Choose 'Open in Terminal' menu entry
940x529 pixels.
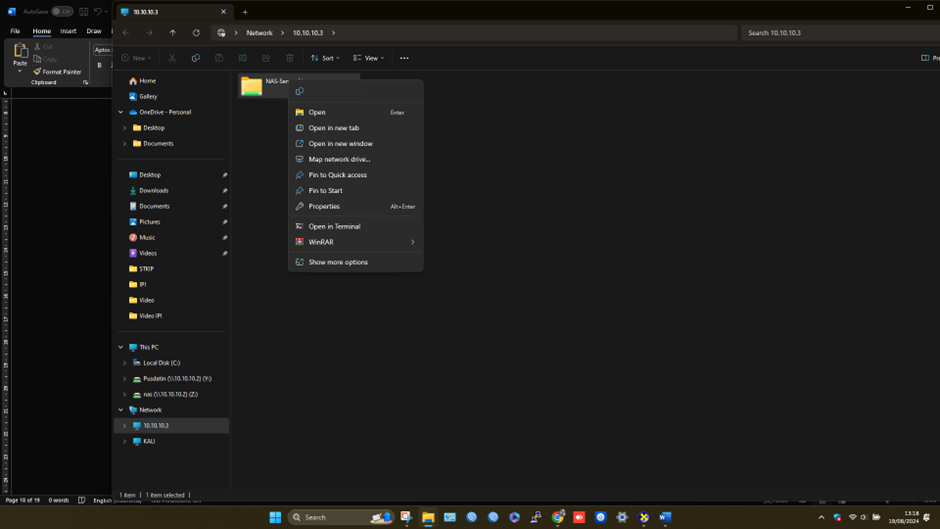pos(334,226)
